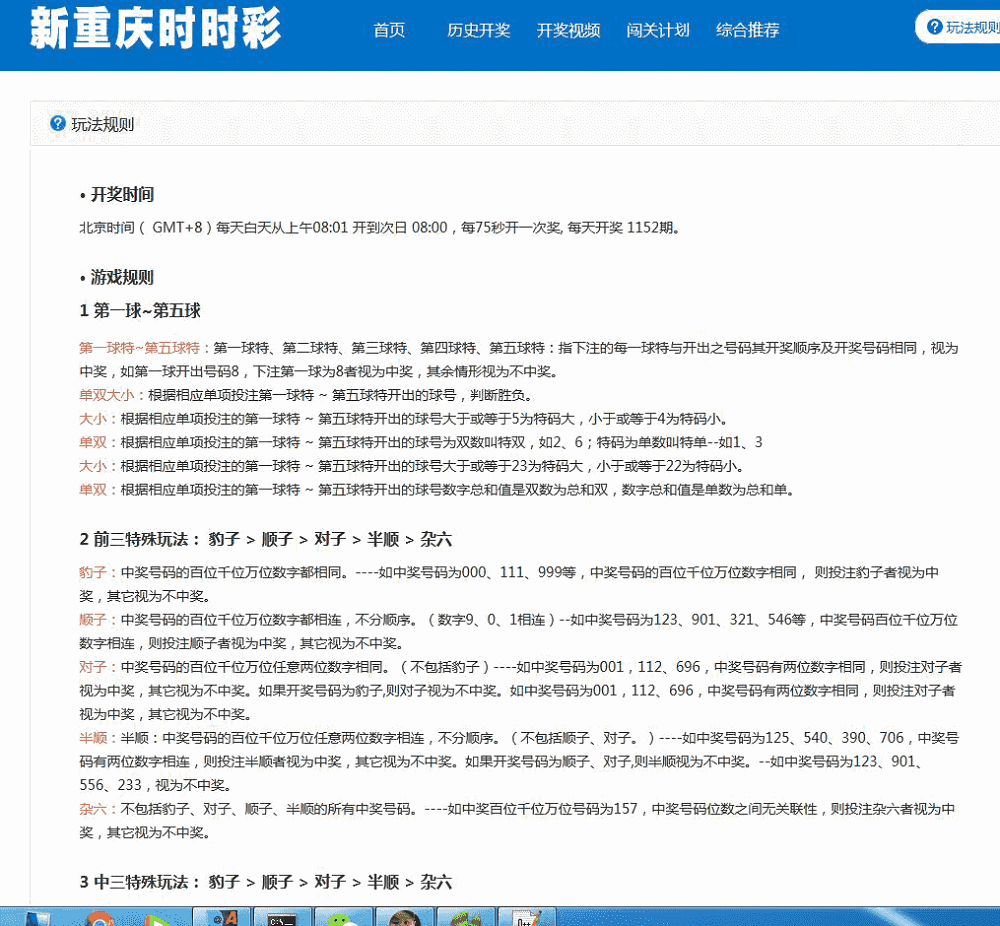Click the 半顺 rule label
Image resolution: width=1000 pixels, height=926 pixels.
pyautogui.click(x=91, y=738)
